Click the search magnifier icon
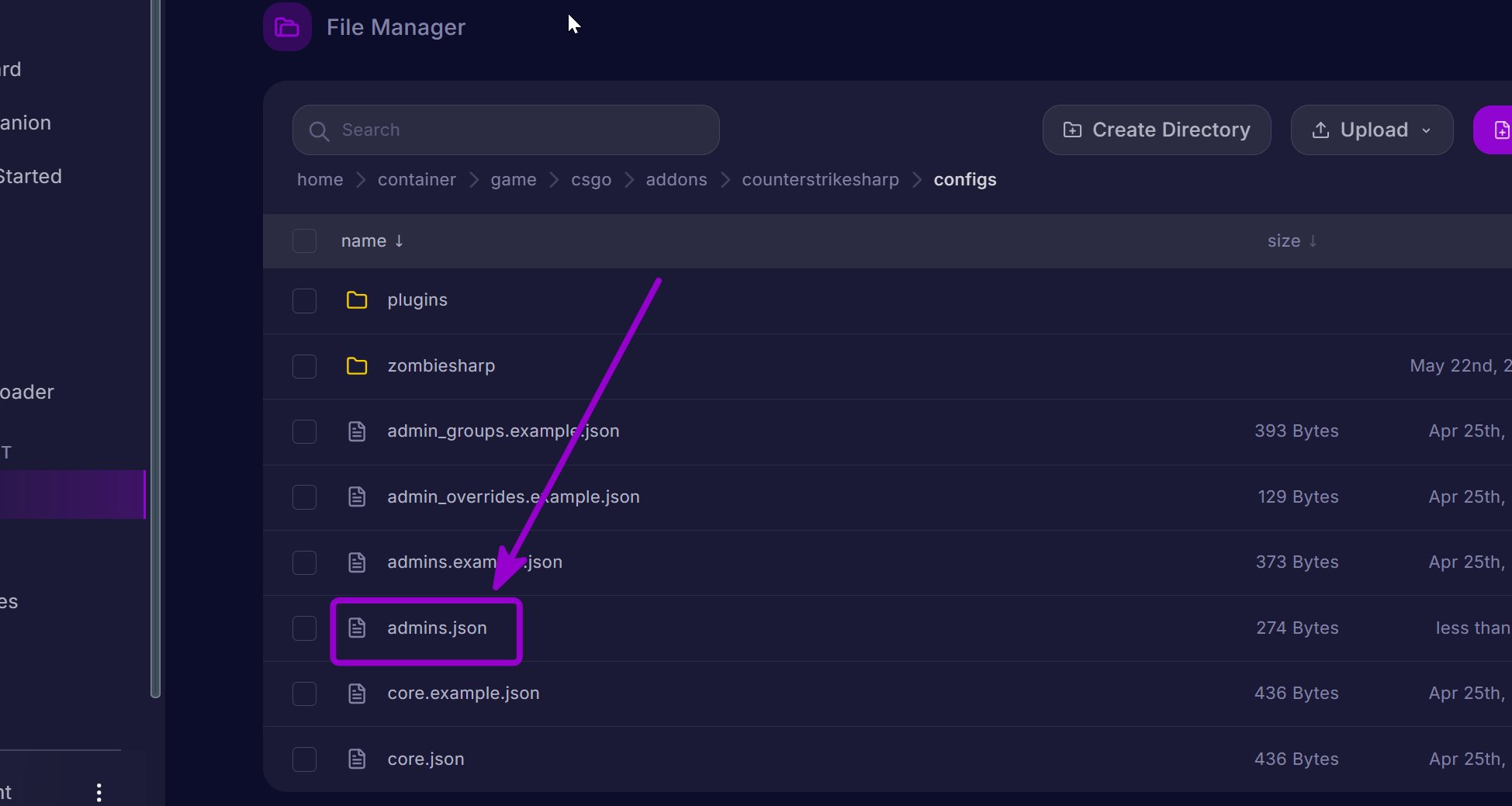Screen dimensions: 1512x806 pos(319,130)
